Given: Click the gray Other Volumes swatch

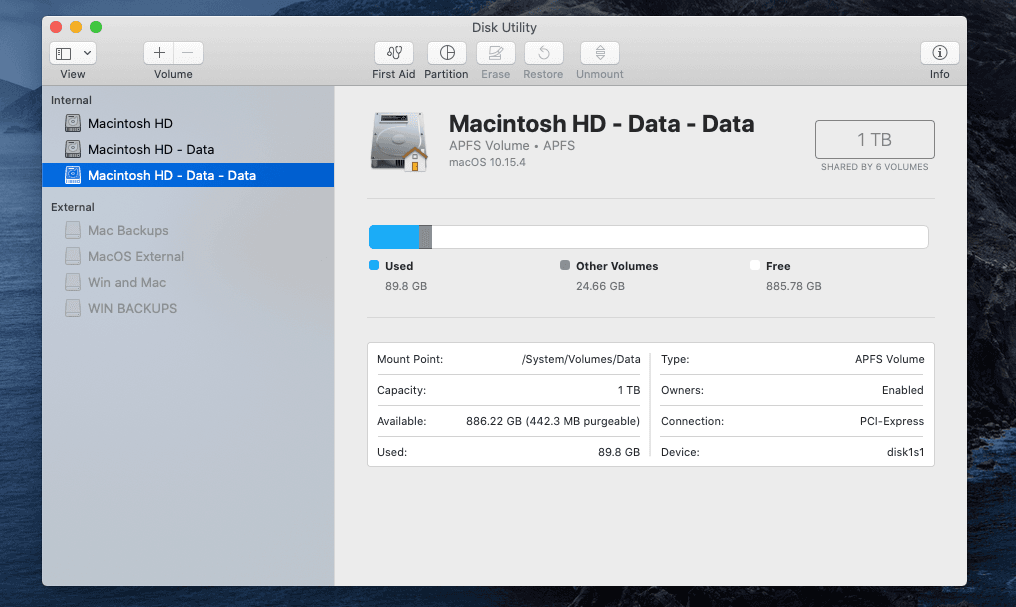Looking at the screenshot, I should coord(565,265).
